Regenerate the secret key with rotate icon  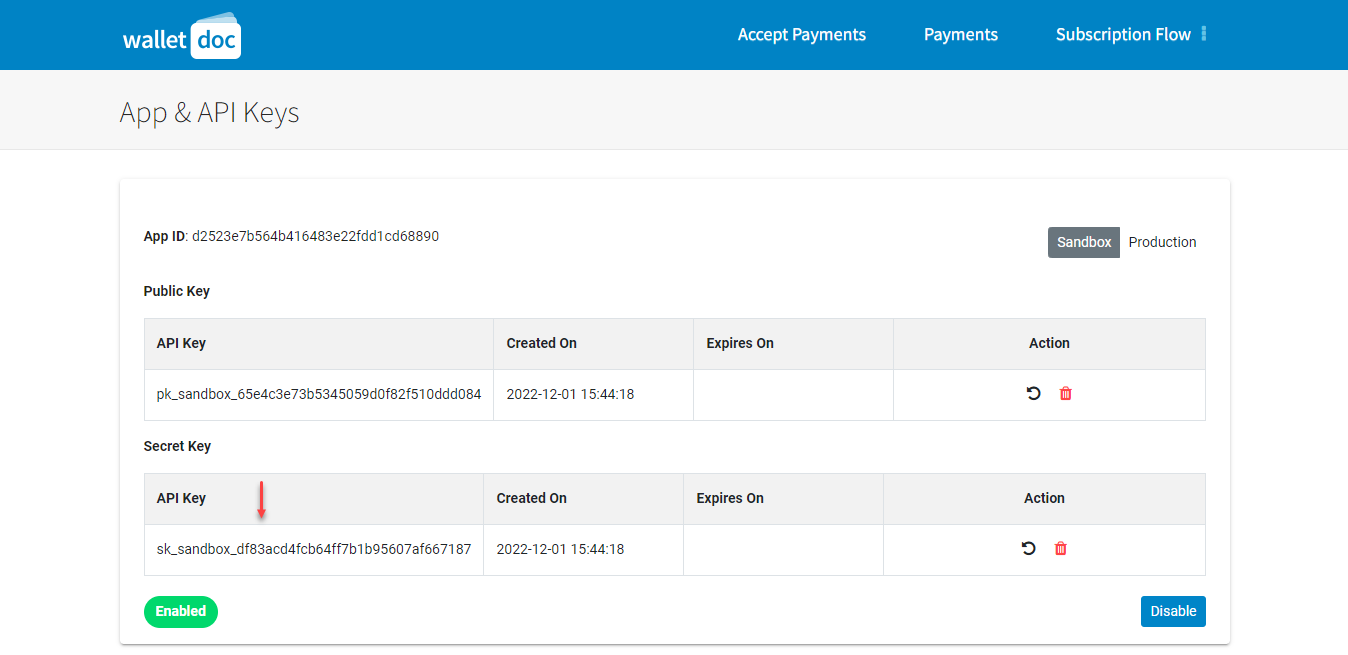[x=1028, y=549]
